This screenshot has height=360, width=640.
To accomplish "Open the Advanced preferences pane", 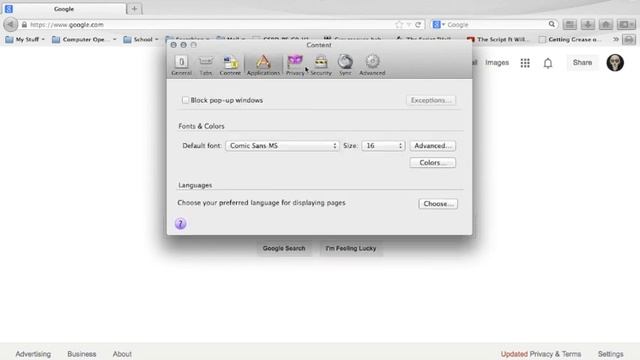I will click(x=372, y=65).
